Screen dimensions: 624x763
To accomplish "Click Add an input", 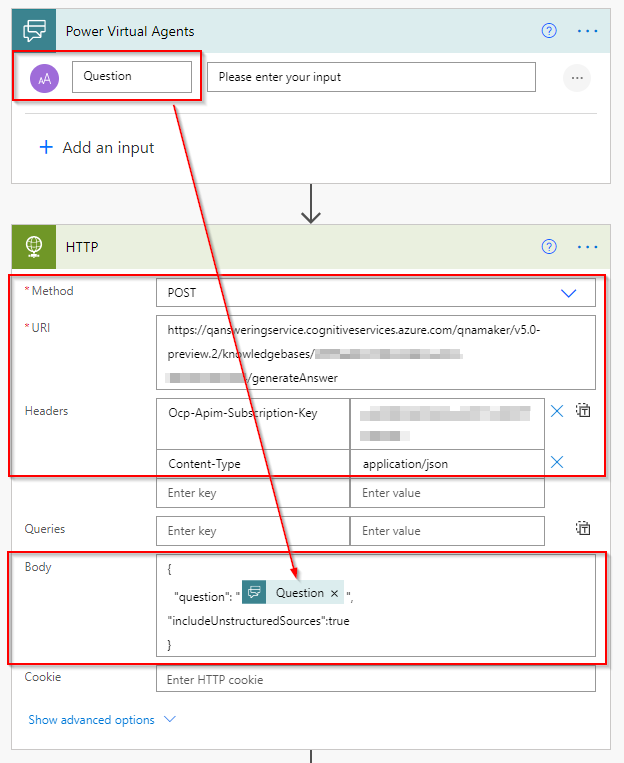I will [x=97, y=148].
